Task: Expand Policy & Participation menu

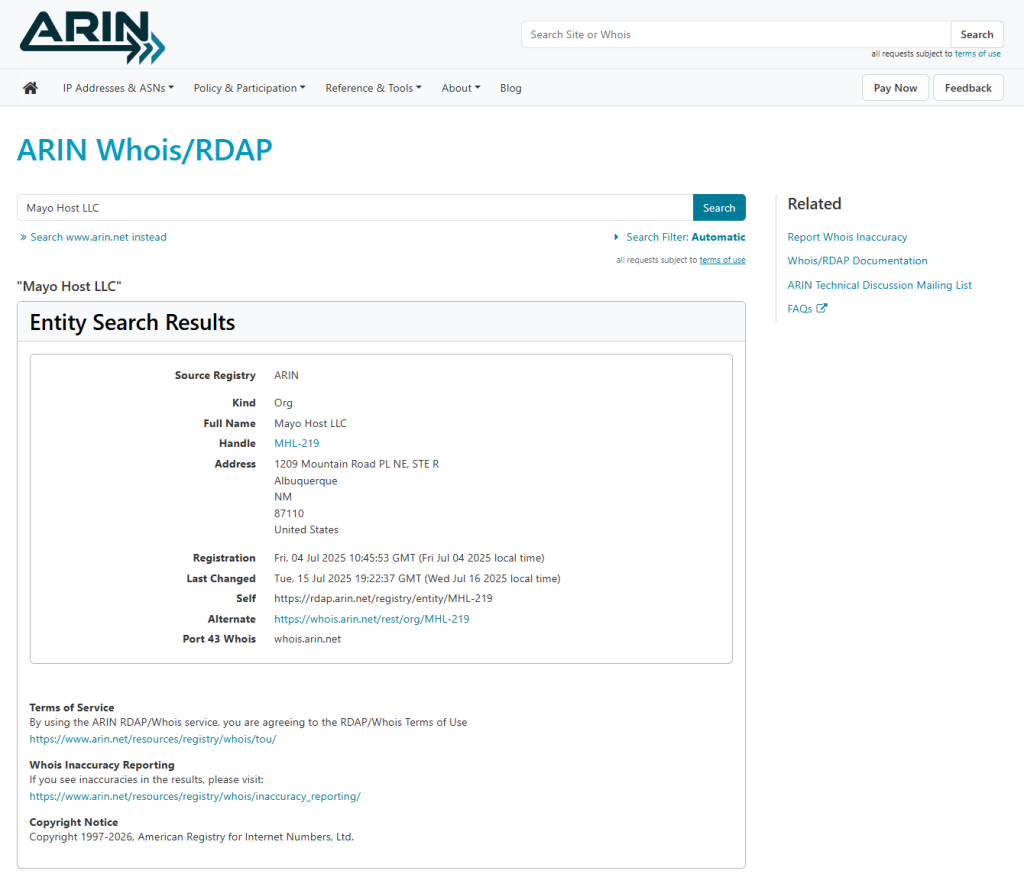Action: (249, 88)
